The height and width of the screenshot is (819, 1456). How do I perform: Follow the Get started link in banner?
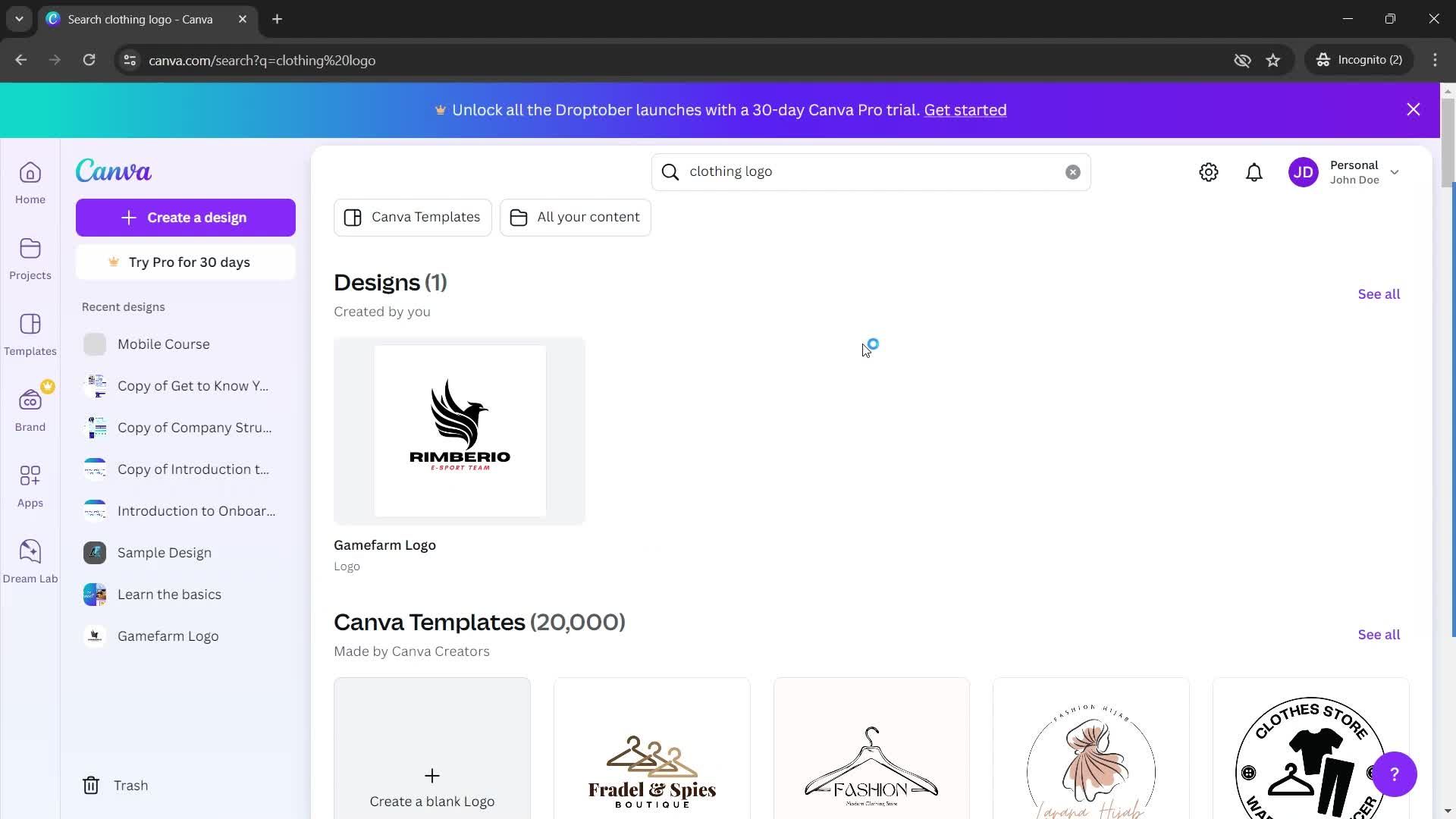(965, 110)
